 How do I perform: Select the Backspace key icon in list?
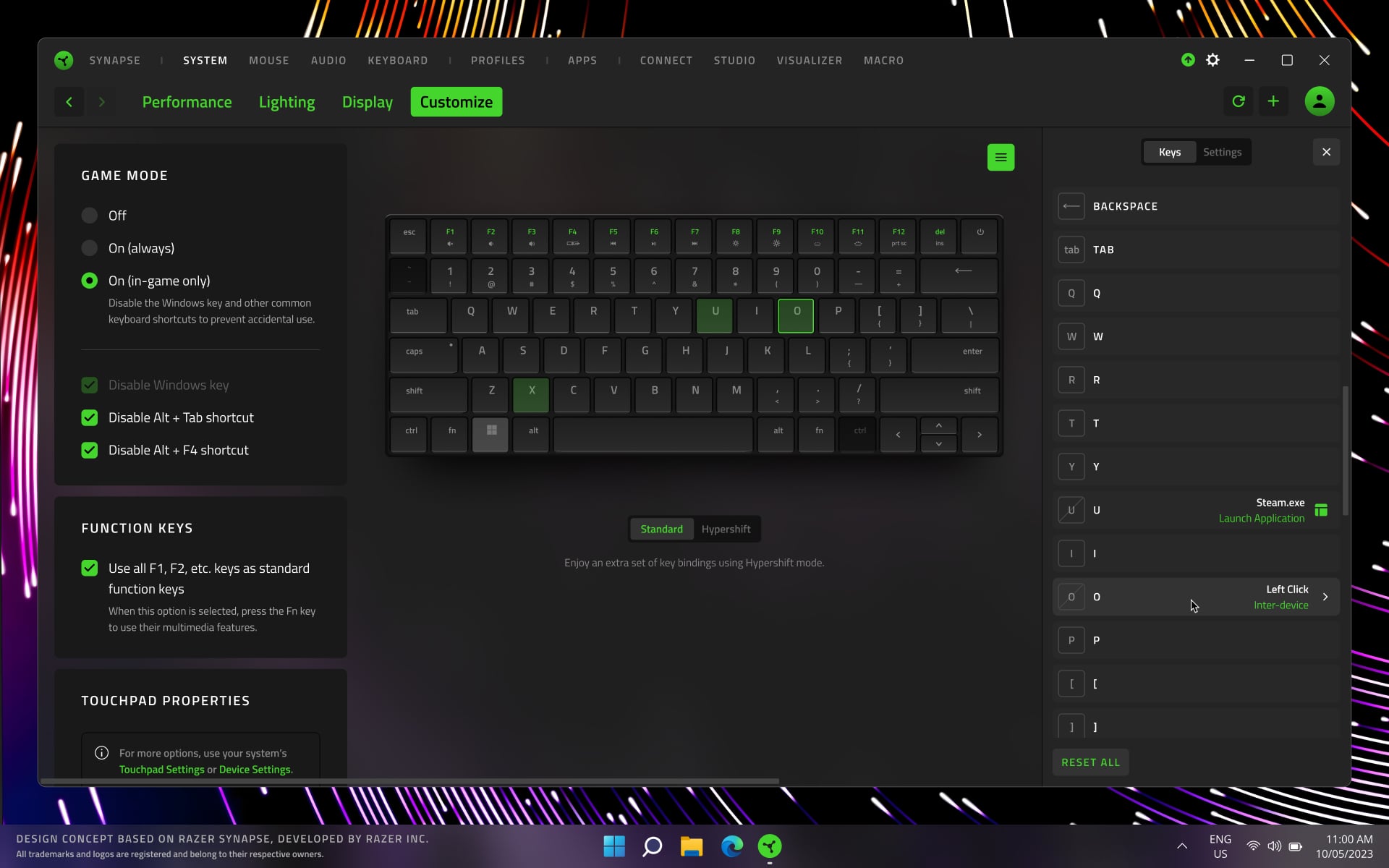pos(1071,206)
